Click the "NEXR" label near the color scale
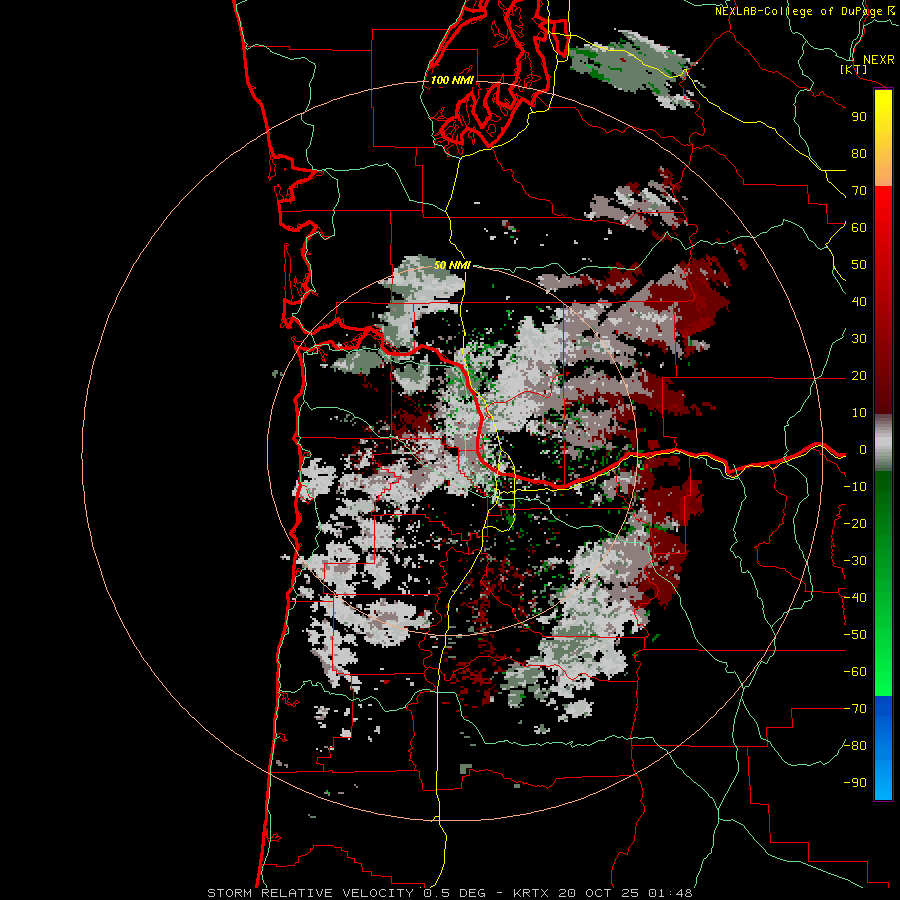Viewport: 900px width, 900px height. (x=879, y=60)
